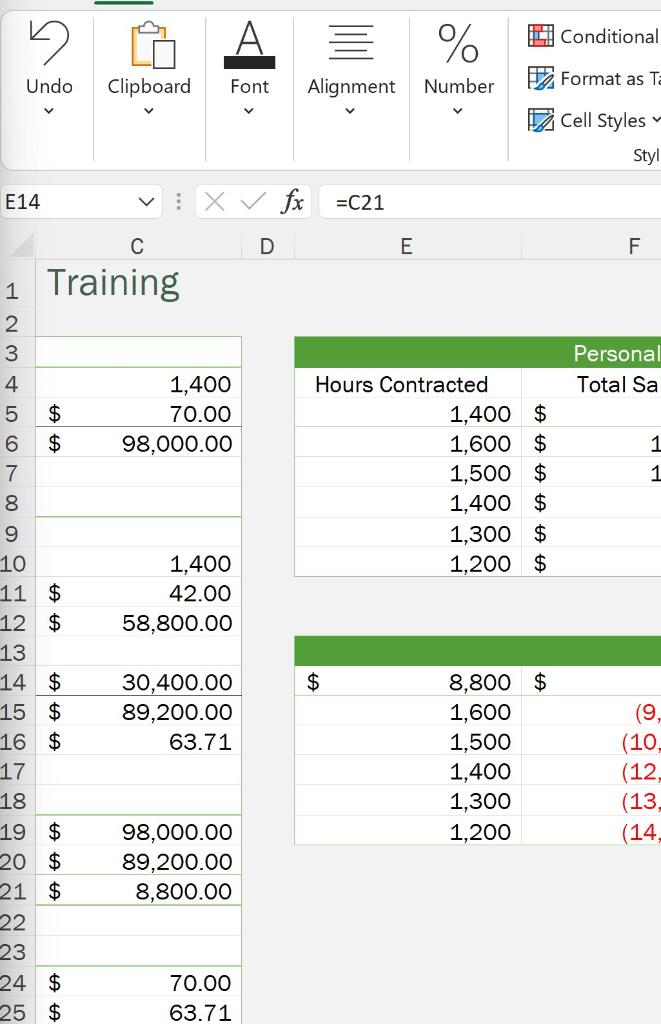Click Hours Contracted header cell

(408, 384)
